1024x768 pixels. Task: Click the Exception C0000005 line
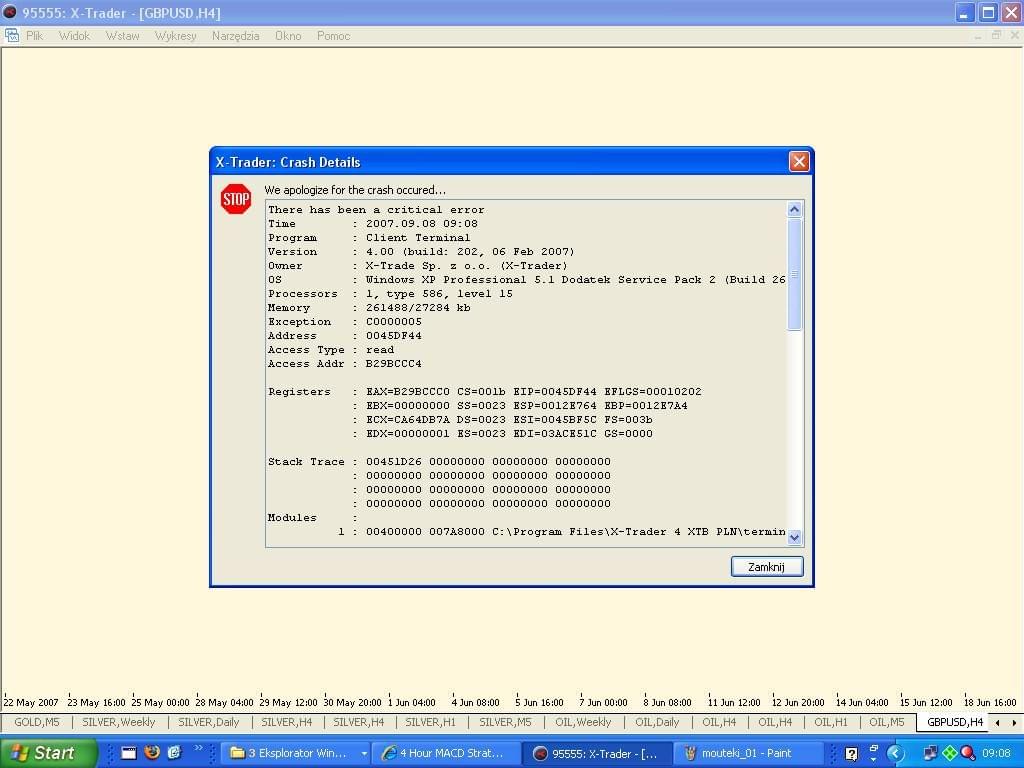click(345, 321)
